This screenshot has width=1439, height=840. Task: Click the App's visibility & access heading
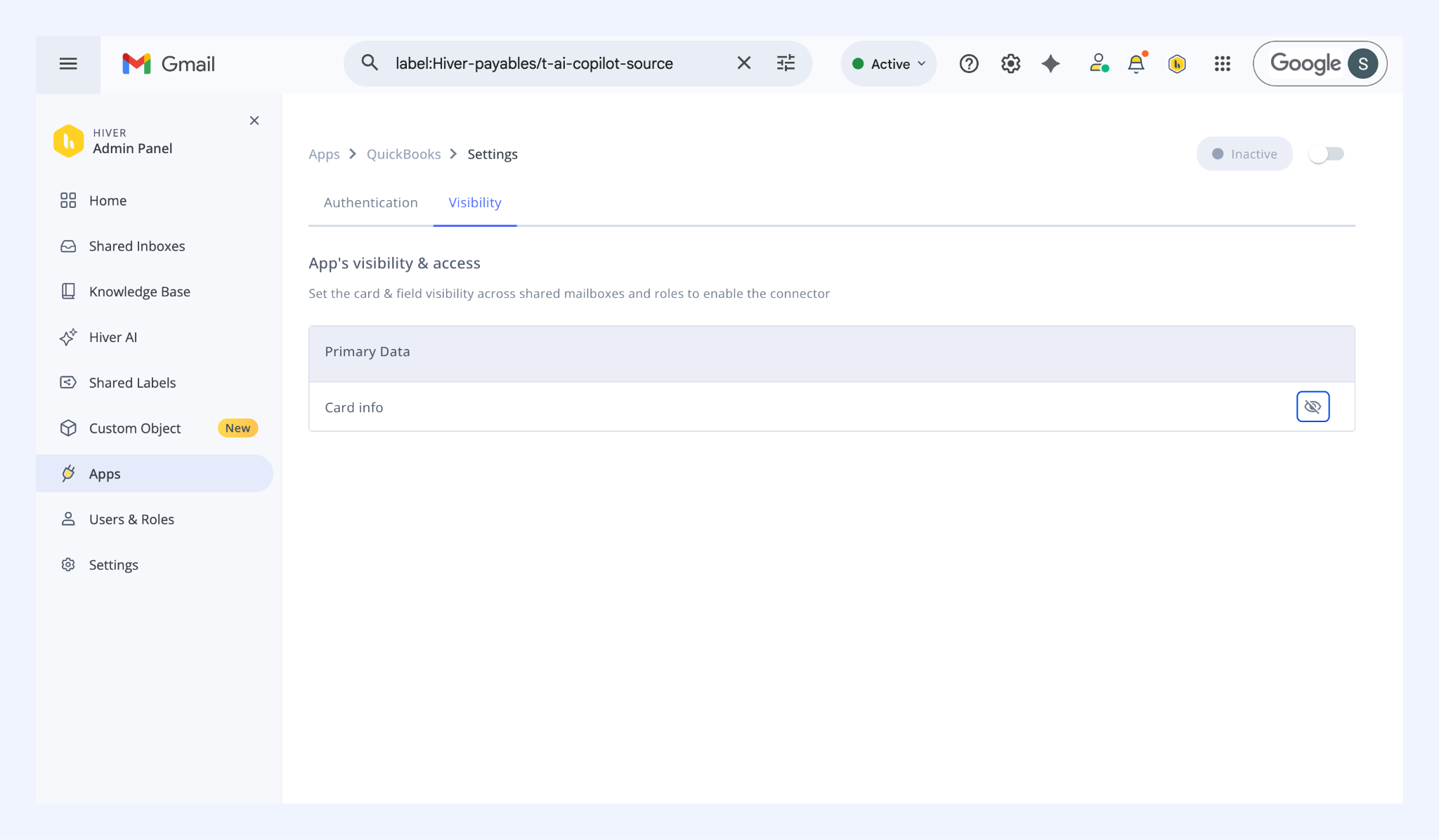pyautogui.click(x=394, y=263)
